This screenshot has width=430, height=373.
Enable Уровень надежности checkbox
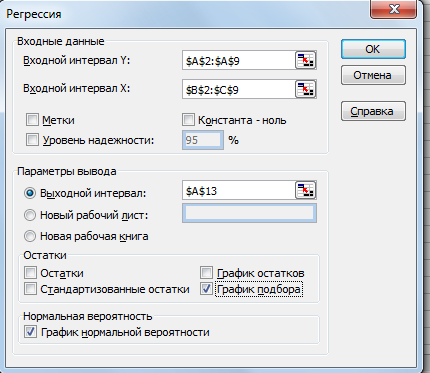[32, 140]
